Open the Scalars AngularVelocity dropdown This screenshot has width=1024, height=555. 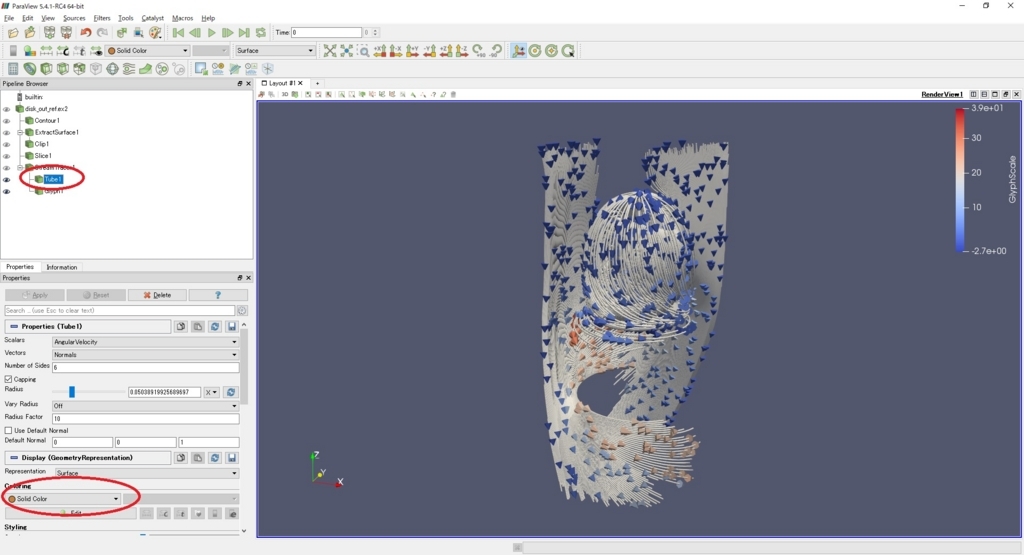point(145,341)
